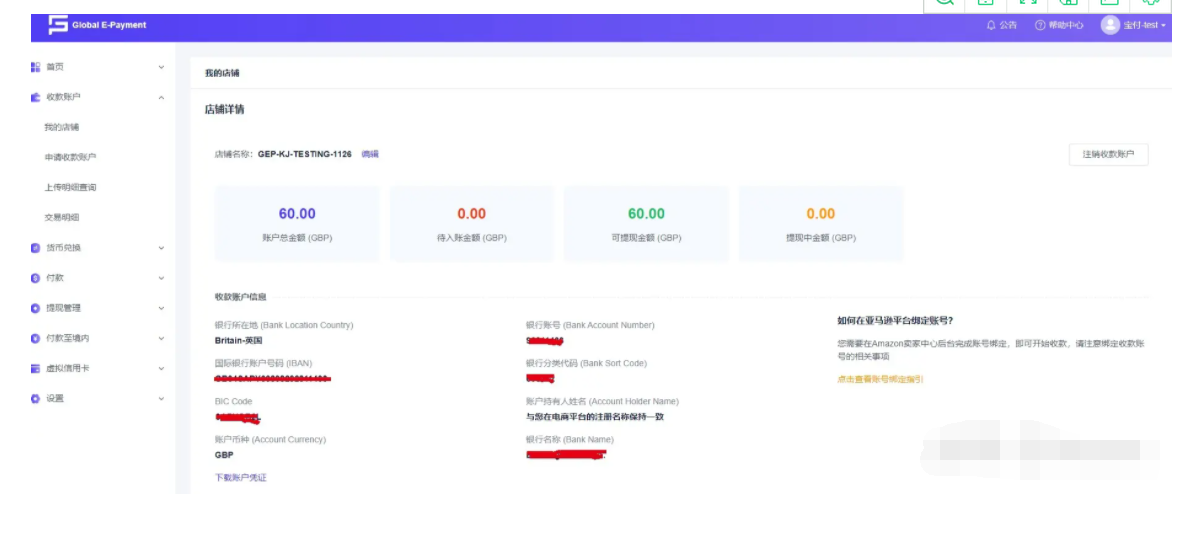The width and height of the screenshot is (1184, 552).
Task: Click the 帮助中心 text in header
Action: pos(1066,26)
